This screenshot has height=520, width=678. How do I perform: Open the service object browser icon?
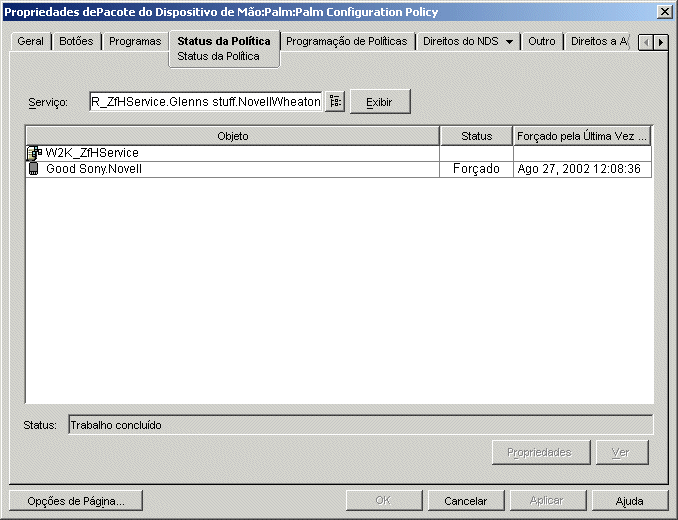pyautogui.click(x=335, y=102)
